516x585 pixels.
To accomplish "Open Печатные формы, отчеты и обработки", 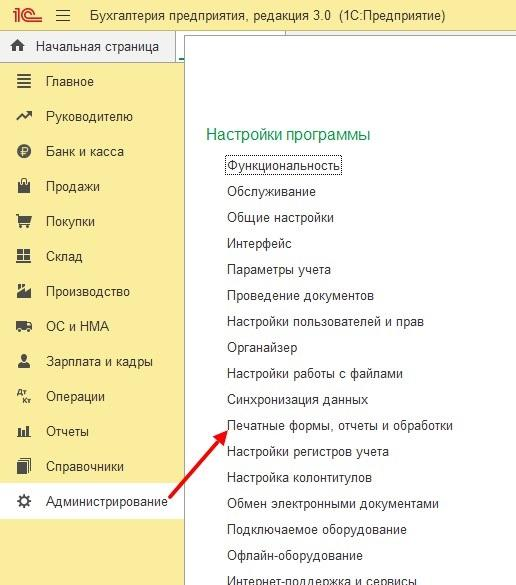I will (340, 425).
